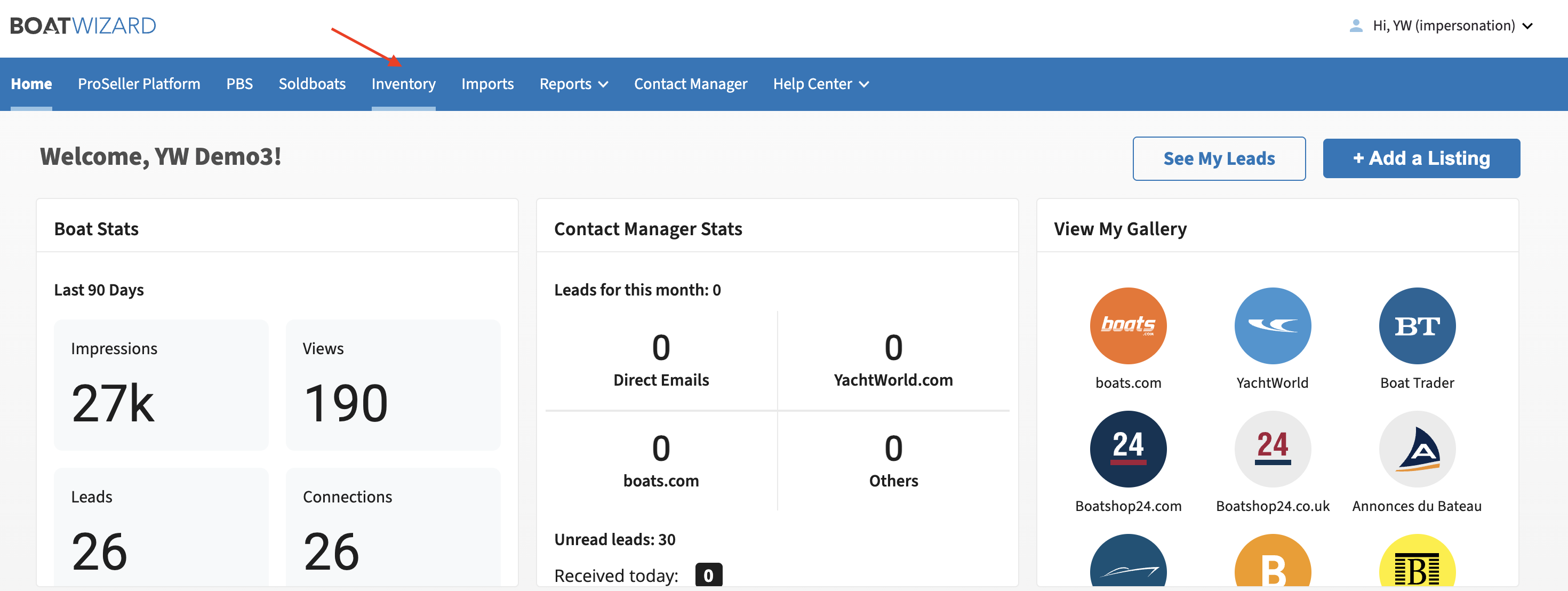1568x591 pixels.
Task: Open the boats.com gallery icon
Action: [x=1128, y=325]
